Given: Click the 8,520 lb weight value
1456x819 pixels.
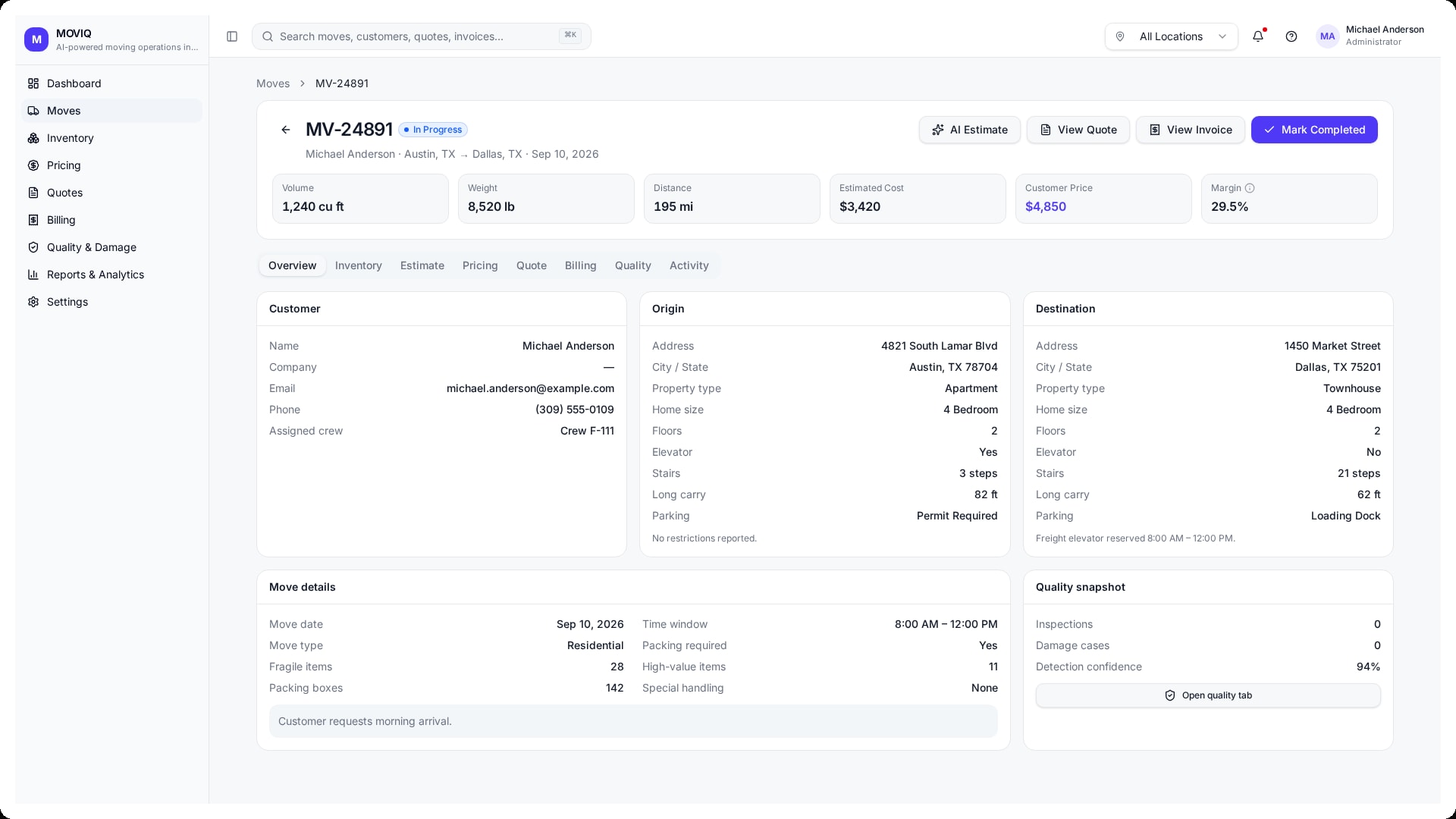Looking at the screenshot, I should (x=491, y=206).
